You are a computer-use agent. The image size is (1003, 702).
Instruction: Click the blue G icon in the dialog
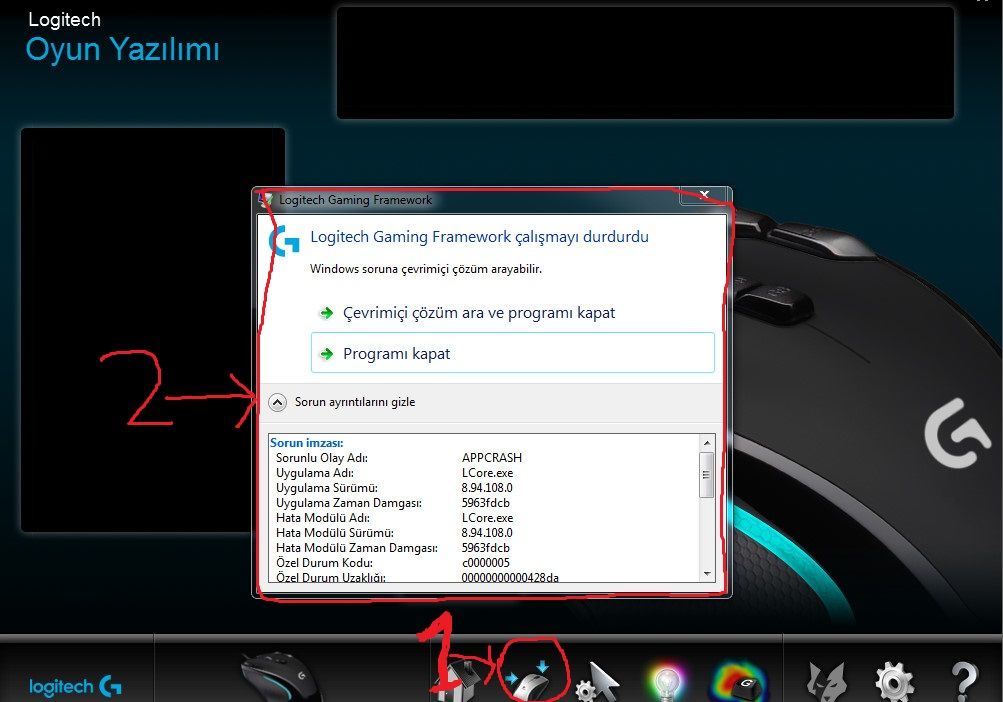click(x=284, y=240)
